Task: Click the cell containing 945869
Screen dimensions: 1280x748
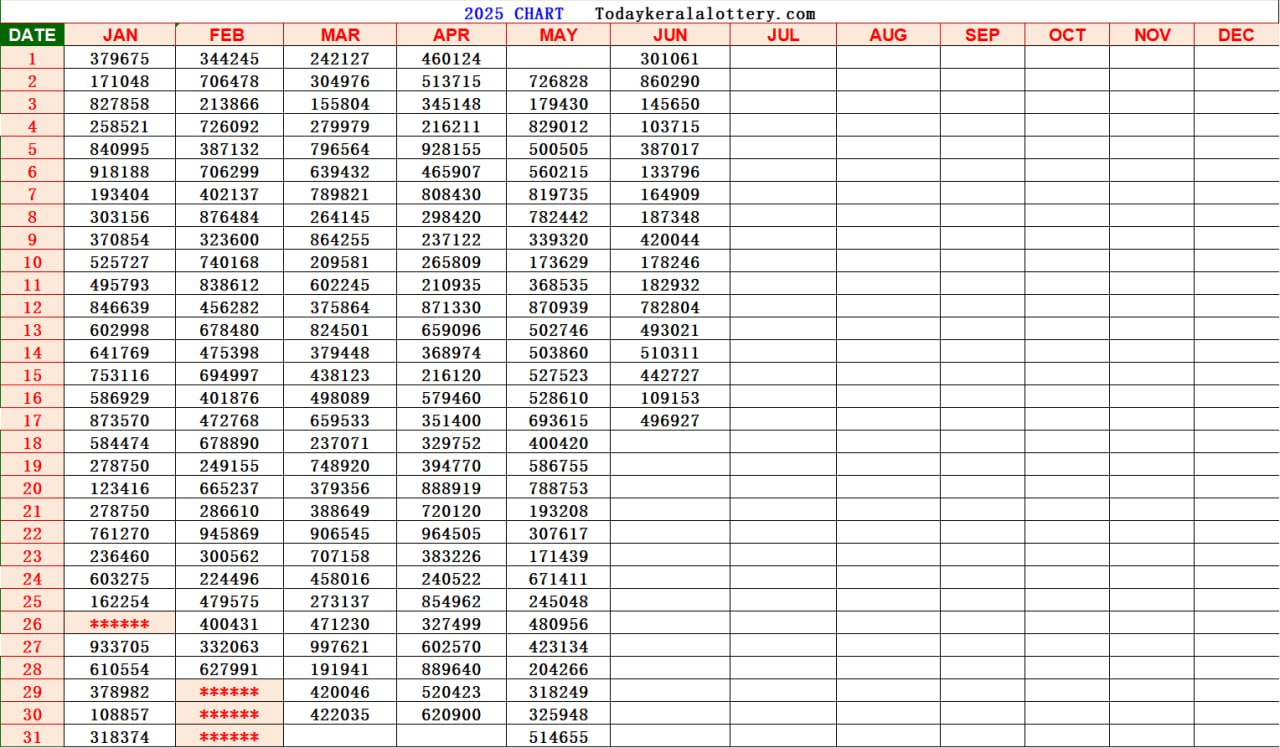Action: click(229, 534)
